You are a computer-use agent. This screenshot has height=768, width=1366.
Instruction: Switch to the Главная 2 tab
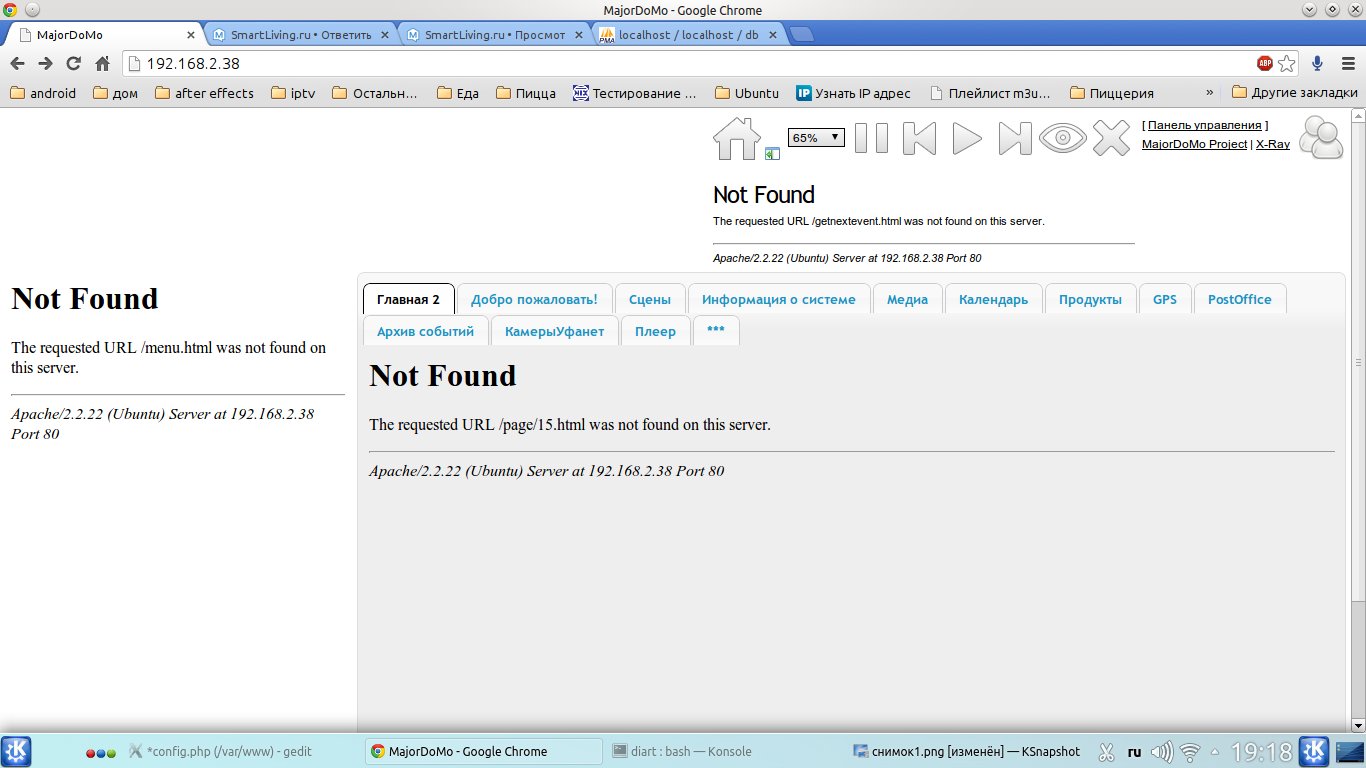coord(408,299)
